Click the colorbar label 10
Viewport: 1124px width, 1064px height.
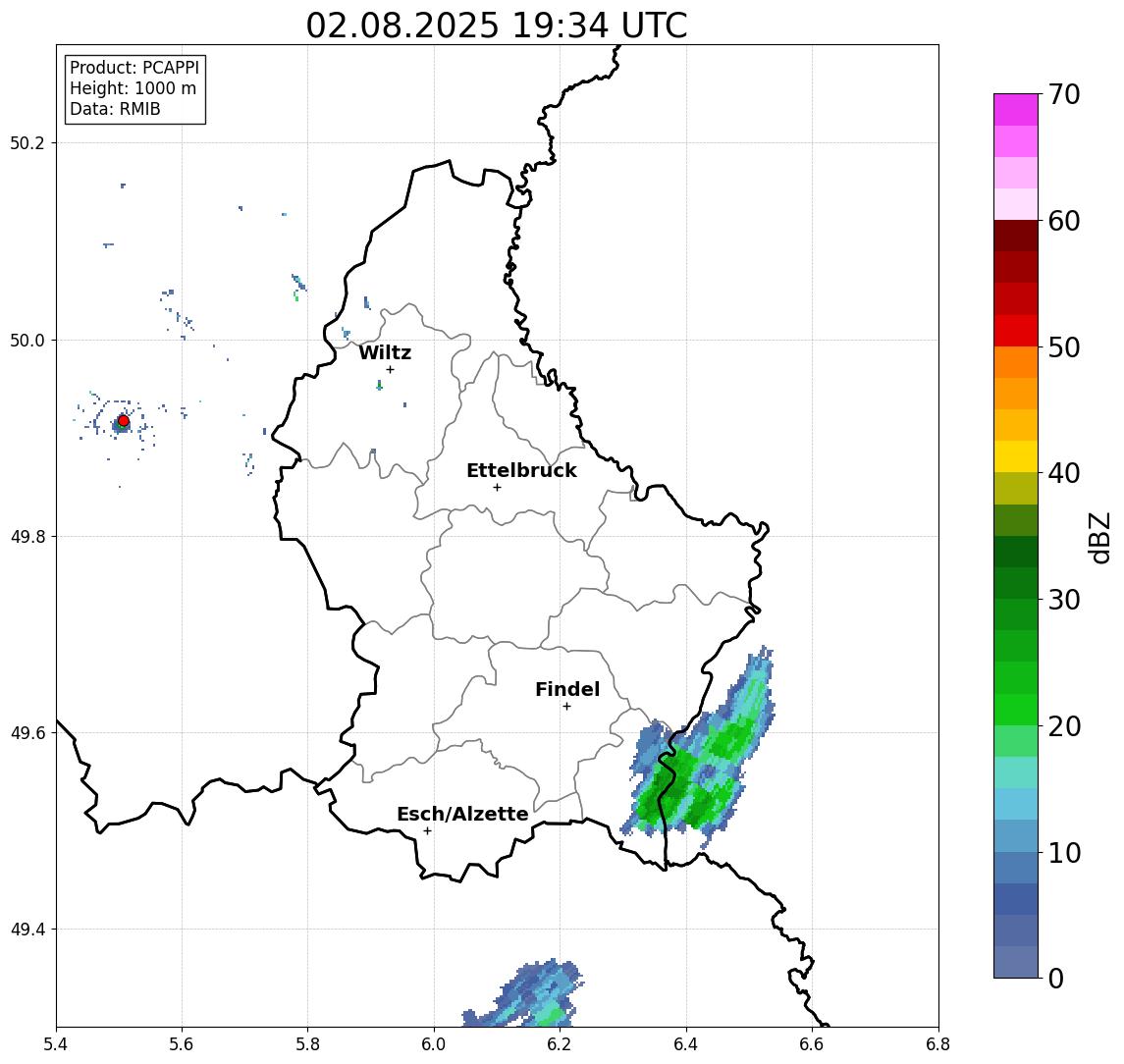pyautogui.click(x=1064, y=852)
